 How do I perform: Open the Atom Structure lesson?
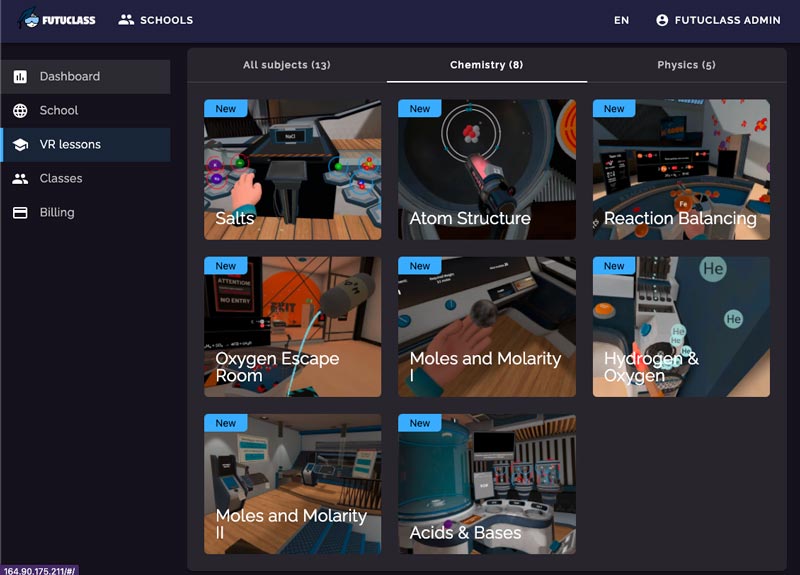click(486, 169)
